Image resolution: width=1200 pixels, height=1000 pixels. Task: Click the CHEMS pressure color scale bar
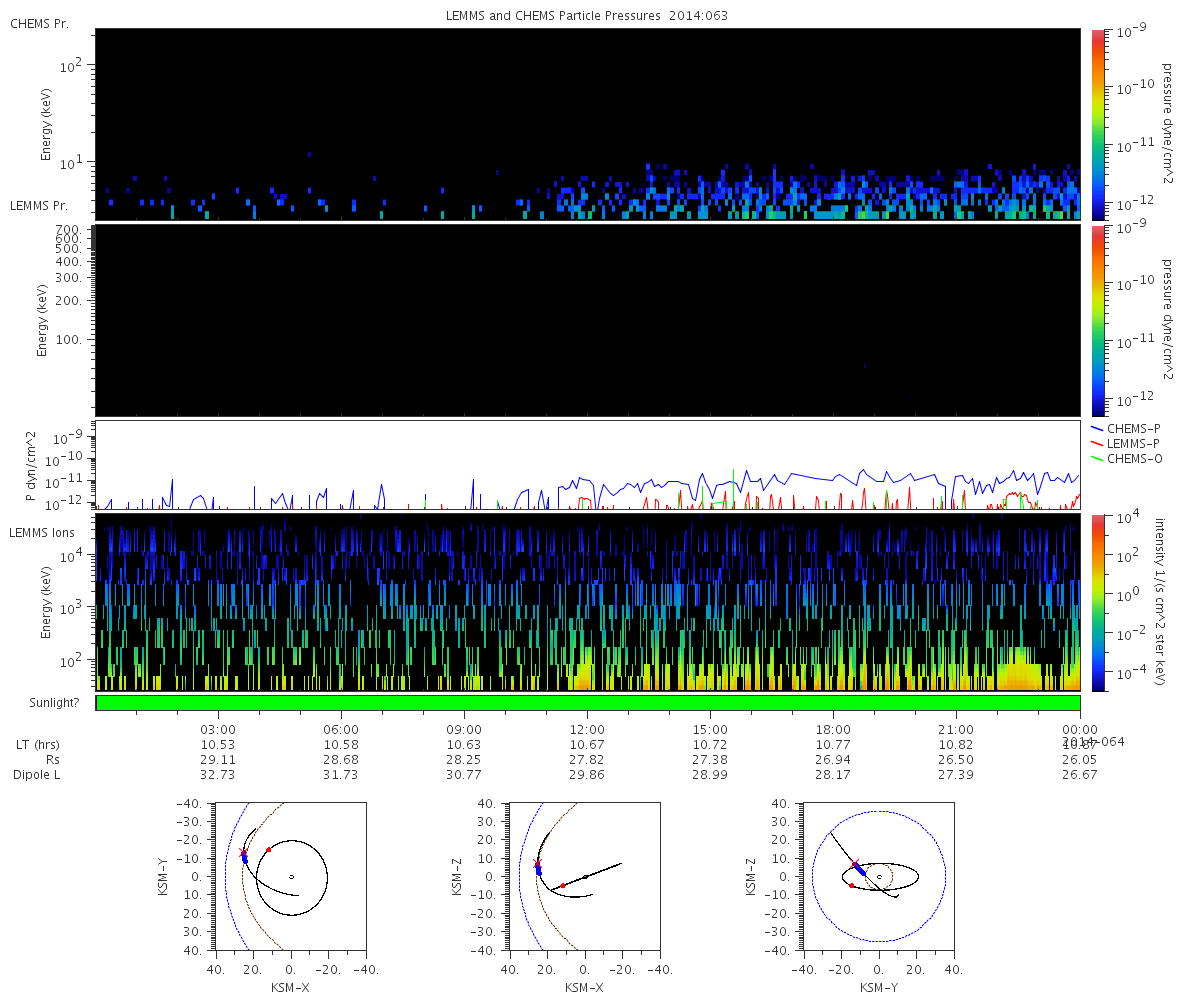(x=1098, y=124)
